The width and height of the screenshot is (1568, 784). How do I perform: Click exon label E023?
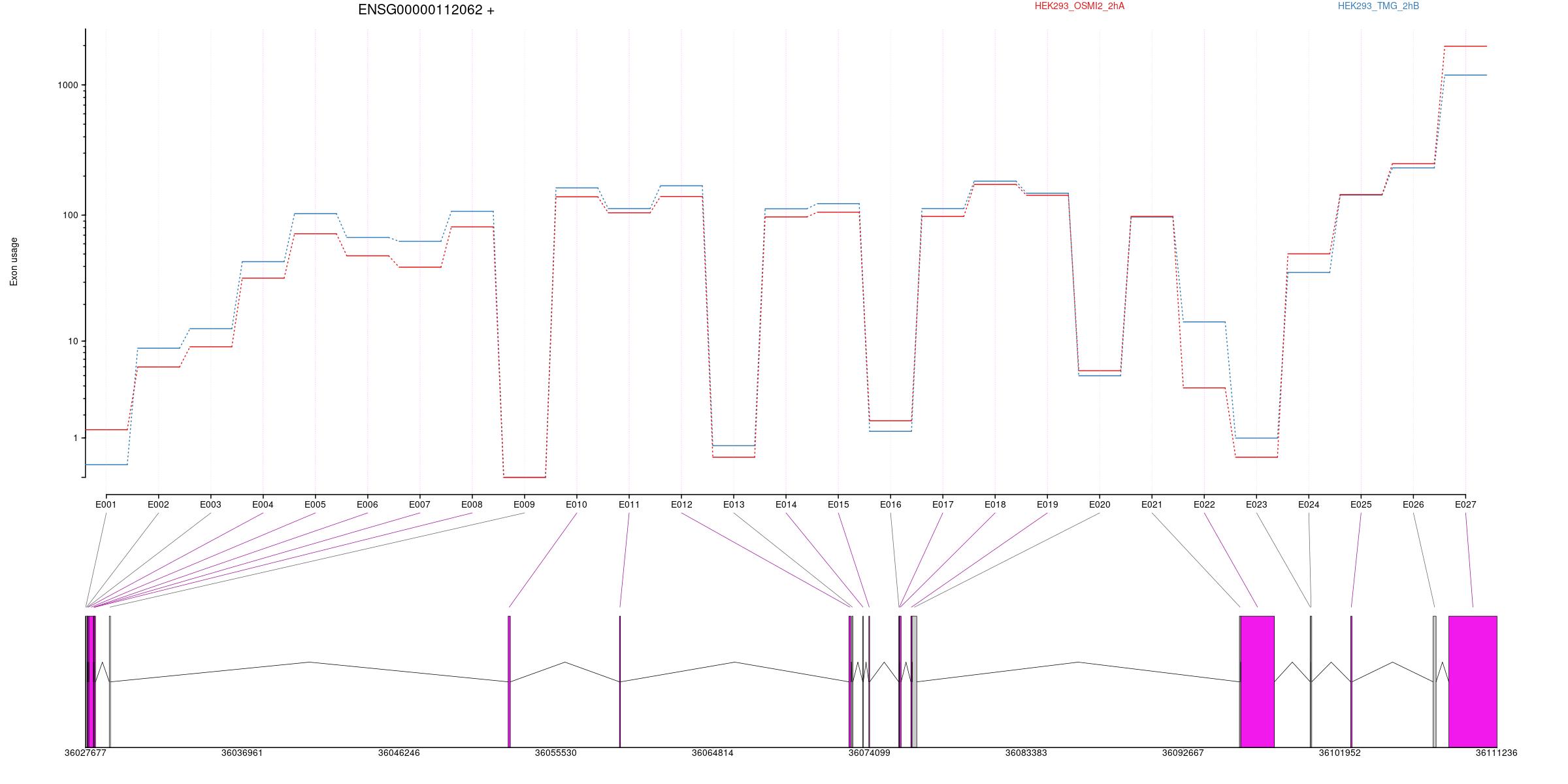(1256, 504)
